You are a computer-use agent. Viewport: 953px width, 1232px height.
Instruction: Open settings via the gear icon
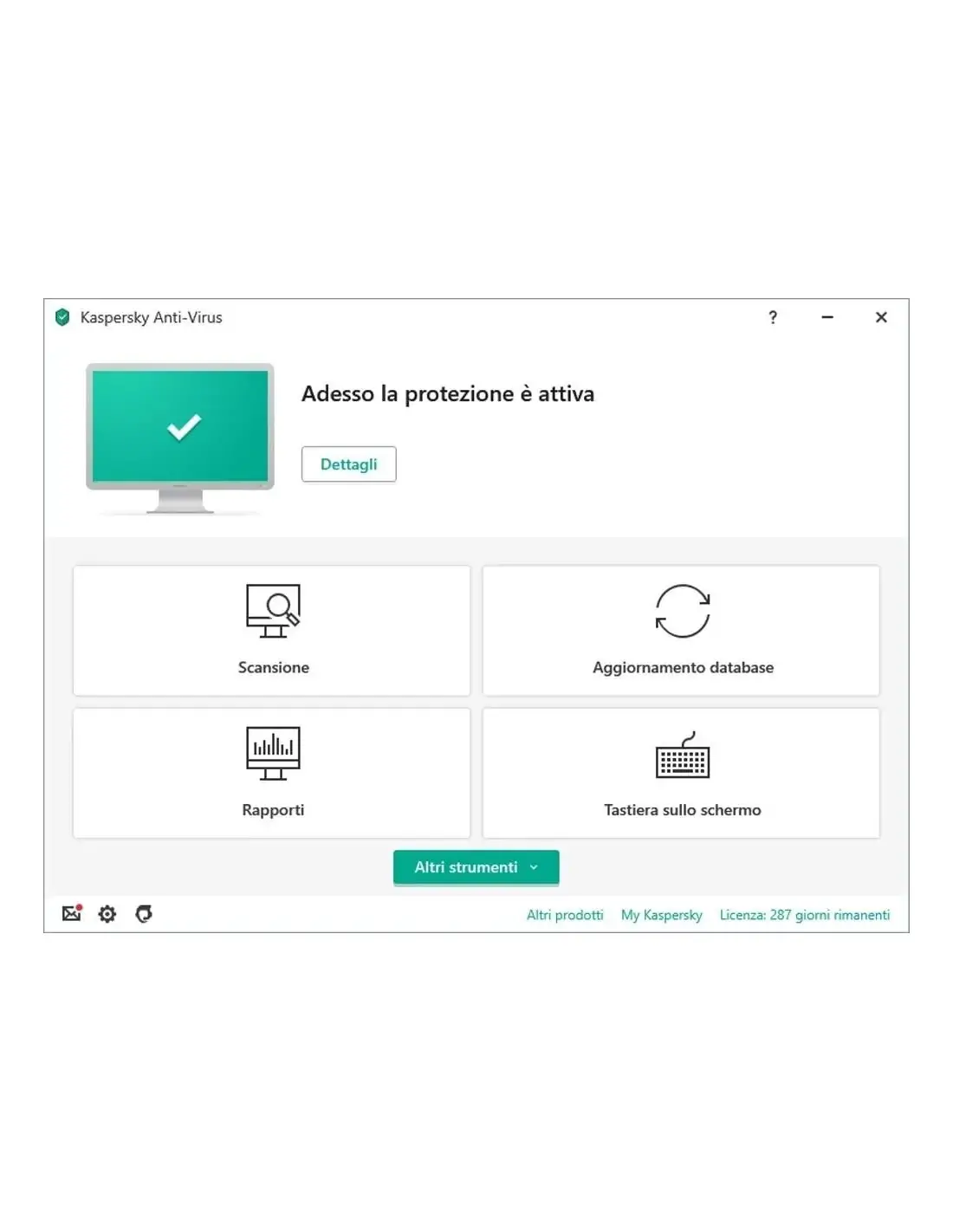pyautogui.click(x=107, y=914)
